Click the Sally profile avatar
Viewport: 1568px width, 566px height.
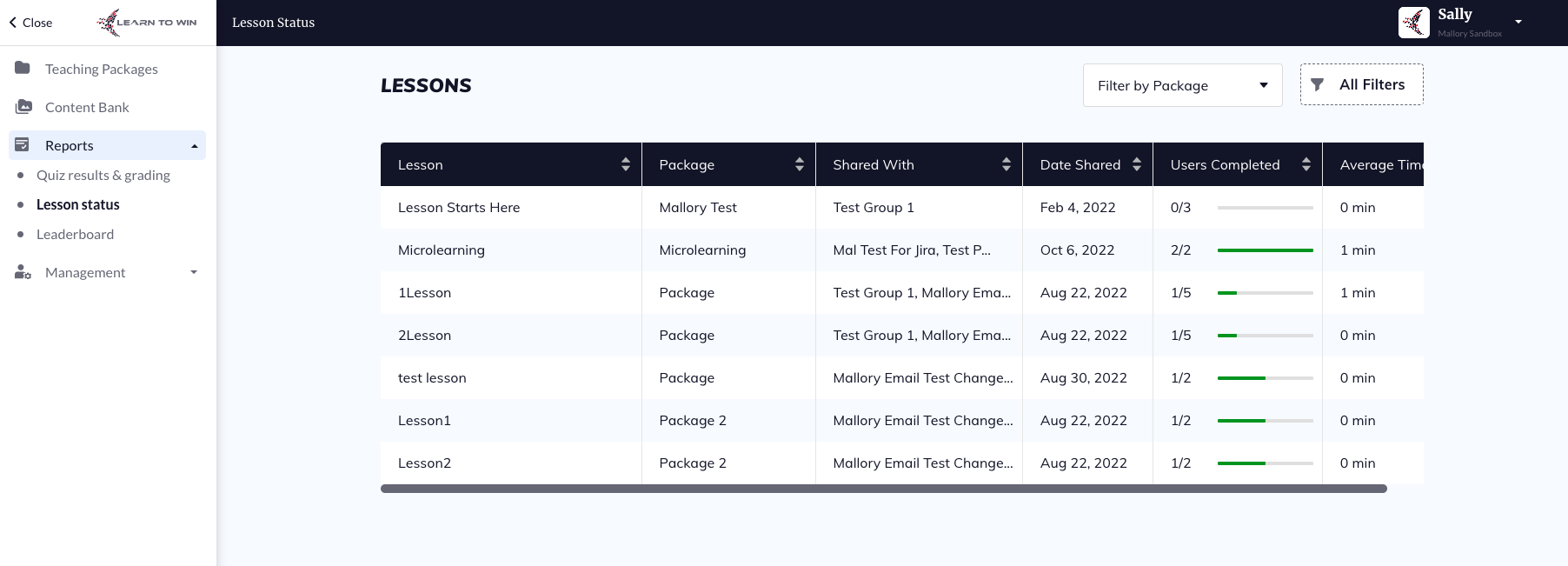[x=1414, y=23]
